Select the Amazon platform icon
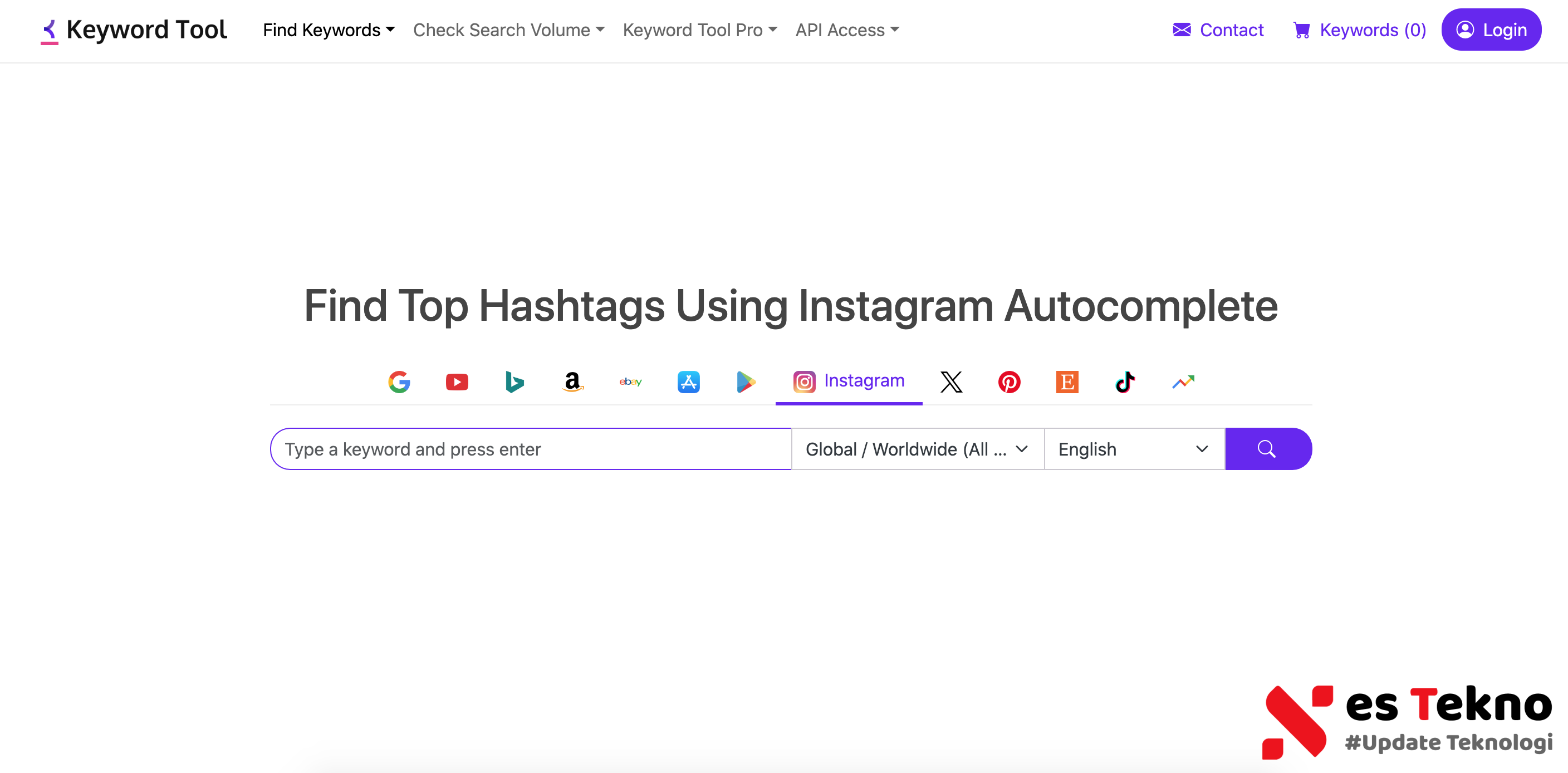This screenshot has width=1568, height=773. (x=572, y=381)
